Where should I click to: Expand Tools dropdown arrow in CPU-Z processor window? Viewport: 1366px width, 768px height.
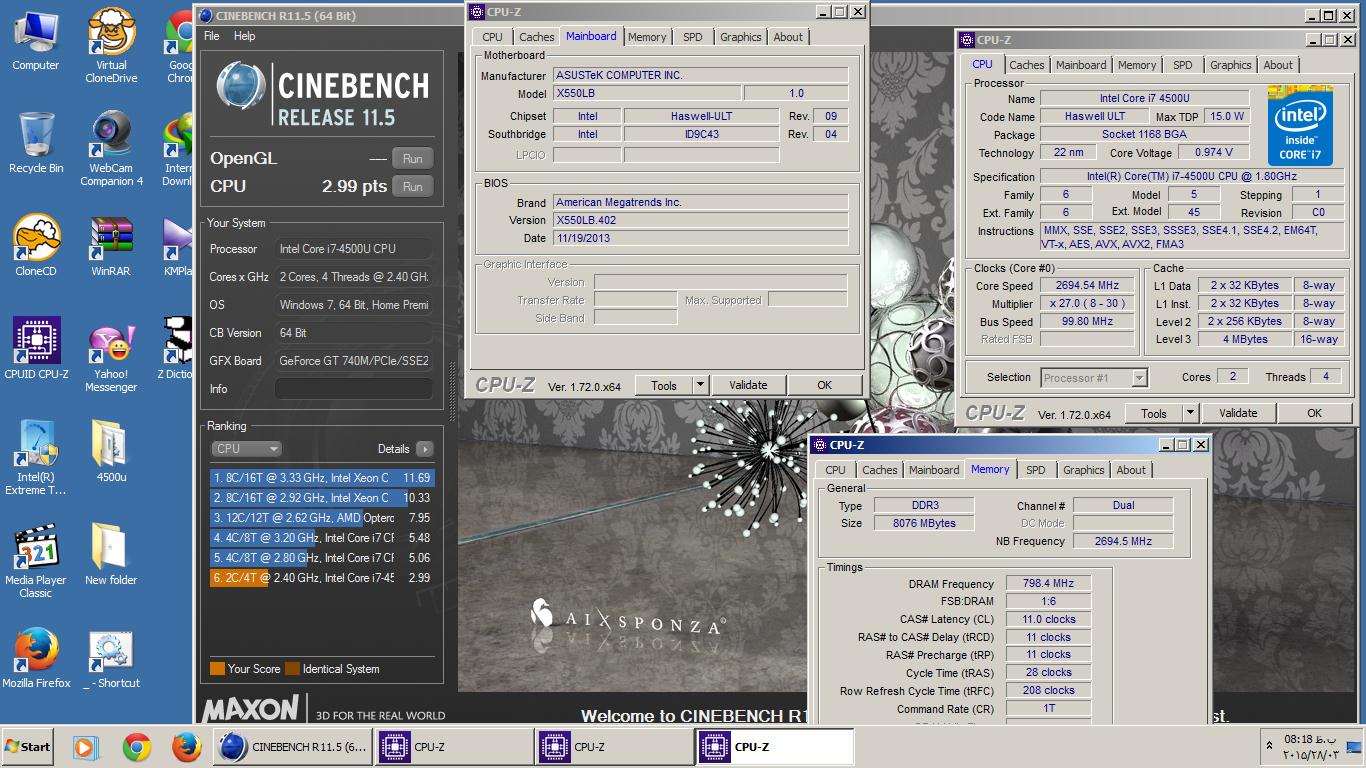1190,413
